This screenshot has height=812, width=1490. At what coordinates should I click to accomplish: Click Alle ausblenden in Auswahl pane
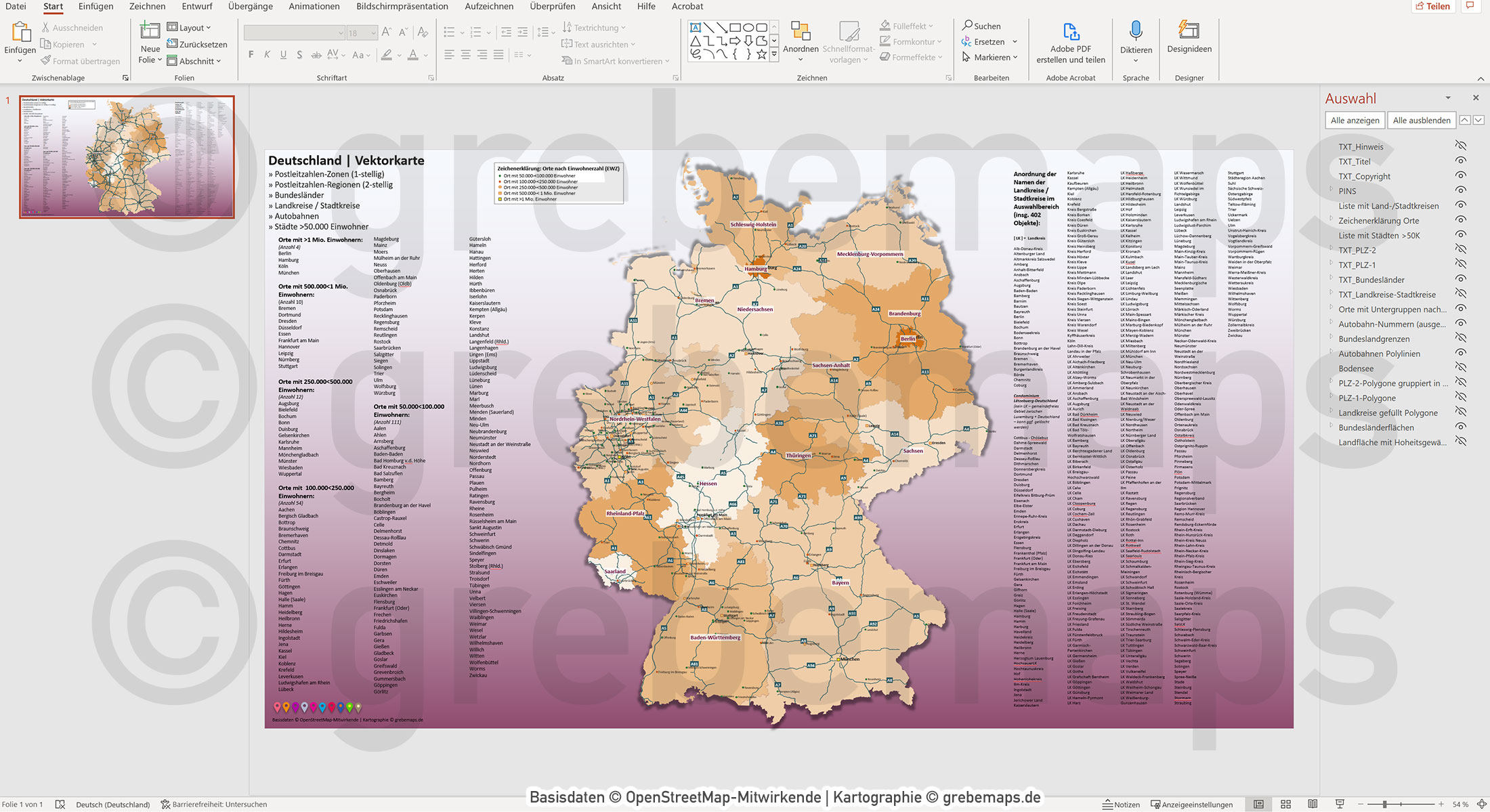pyautogui.click(x=1421, y=120)
